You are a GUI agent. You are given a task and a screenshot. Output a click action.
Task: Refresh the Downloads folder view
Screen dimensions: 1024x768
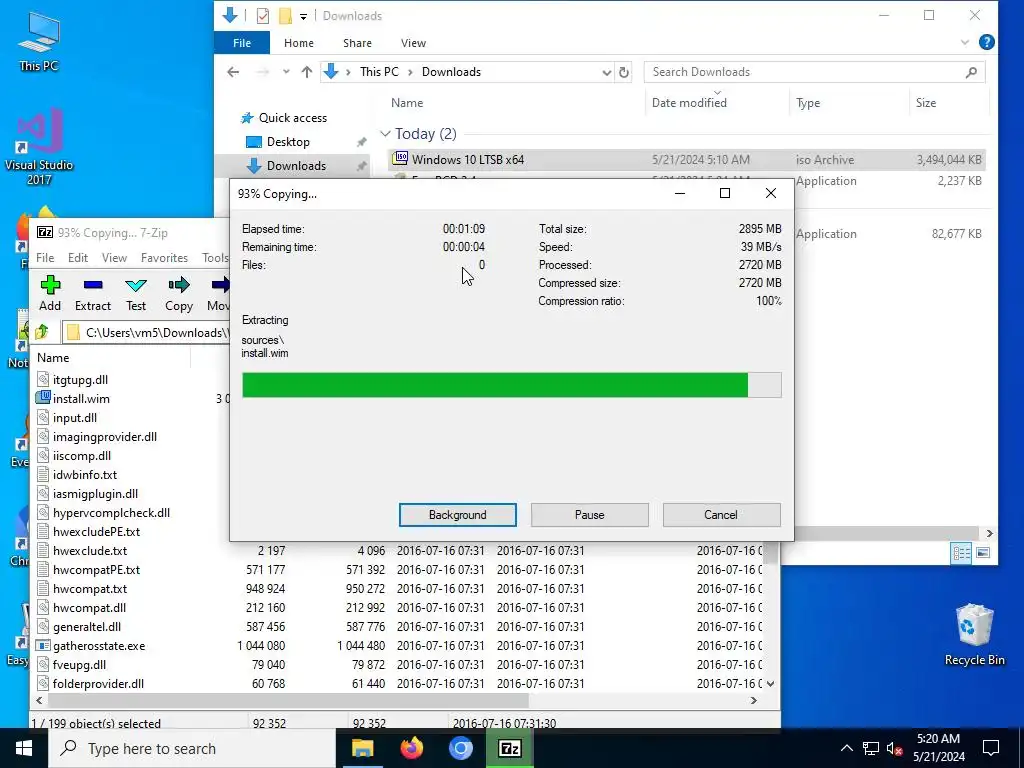pos(624,72)
